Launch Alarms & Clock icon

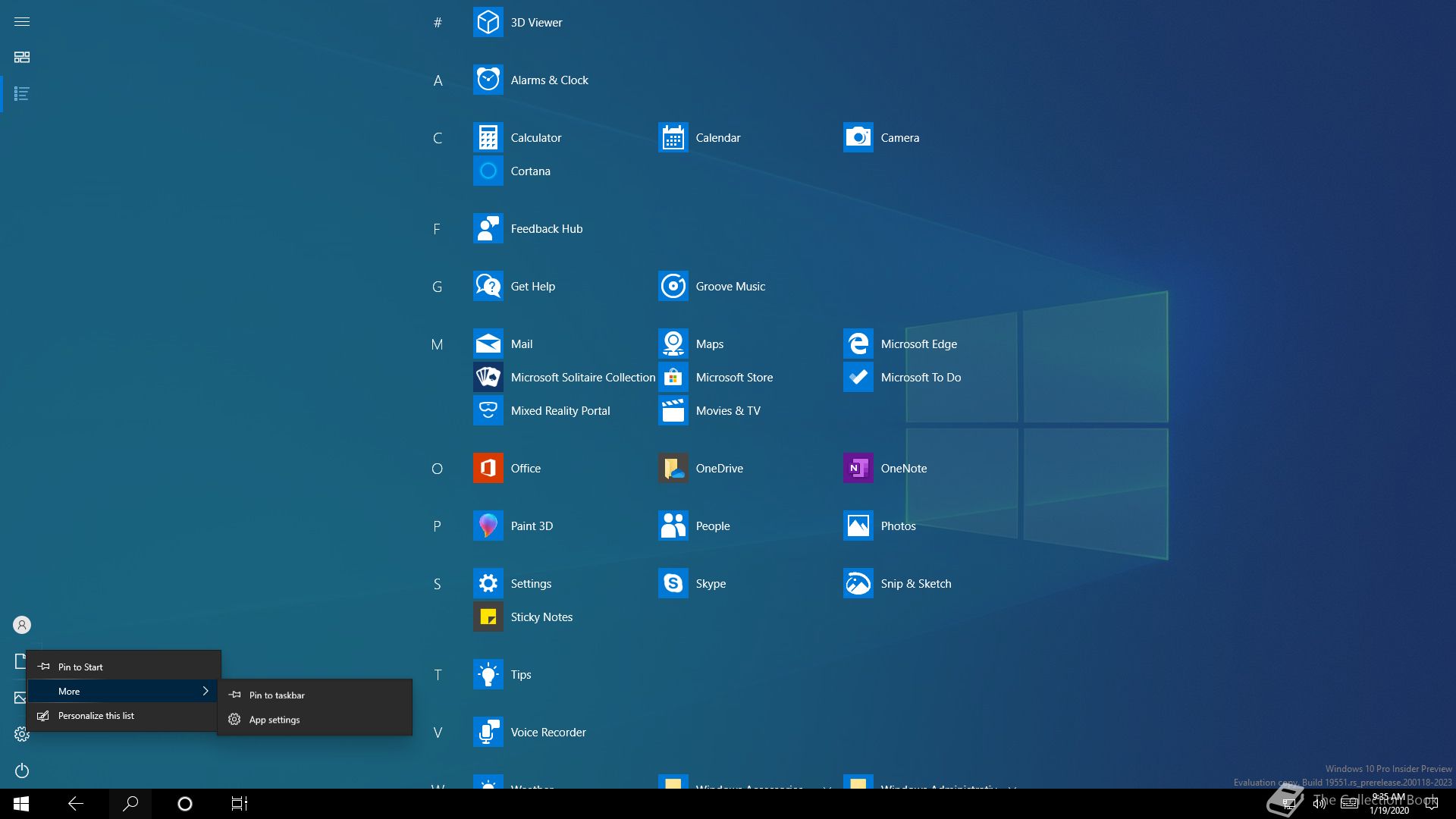(488, 80)
